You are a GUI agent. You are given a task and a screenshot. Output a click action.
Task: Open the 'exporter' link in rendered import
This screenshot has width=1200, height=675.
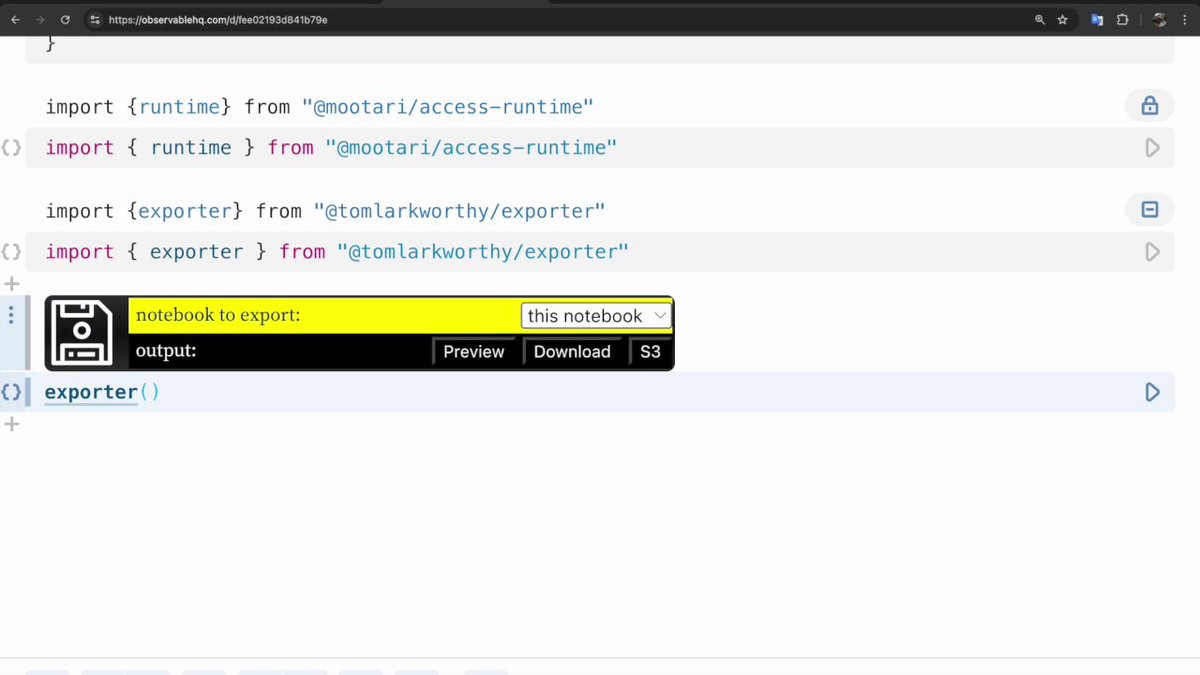(185, 210)
